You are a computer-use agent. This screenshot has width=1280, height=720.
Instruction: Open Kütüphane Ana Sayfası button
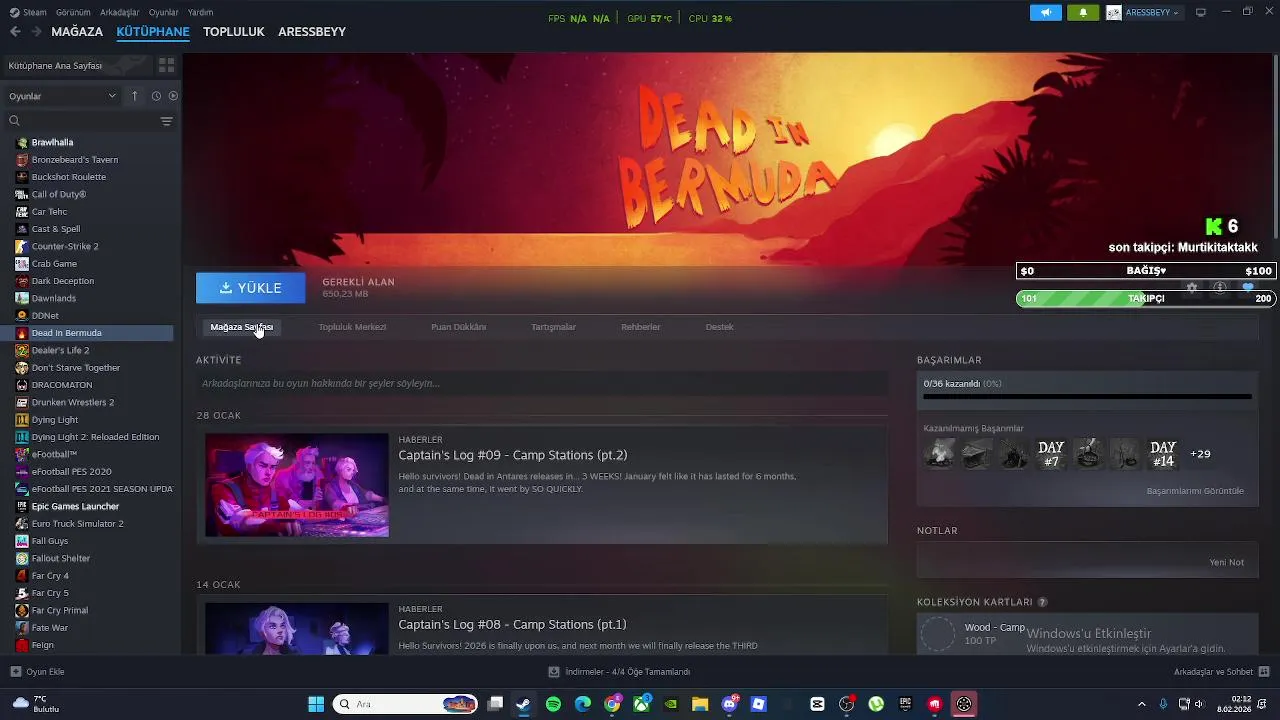coord(77,65)
